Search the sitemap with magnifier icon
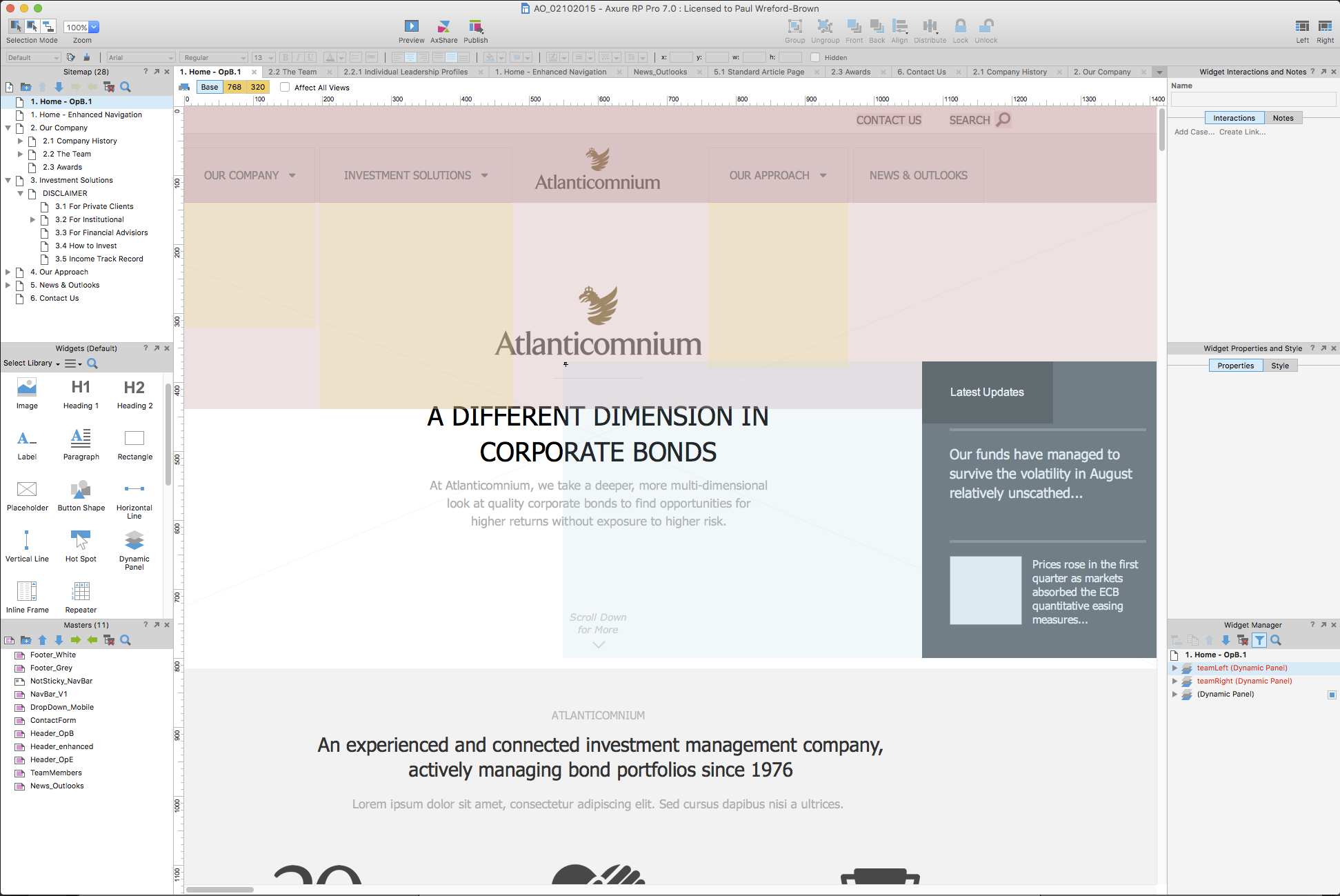Screen dimensions: 1340x896 [126, 87]
